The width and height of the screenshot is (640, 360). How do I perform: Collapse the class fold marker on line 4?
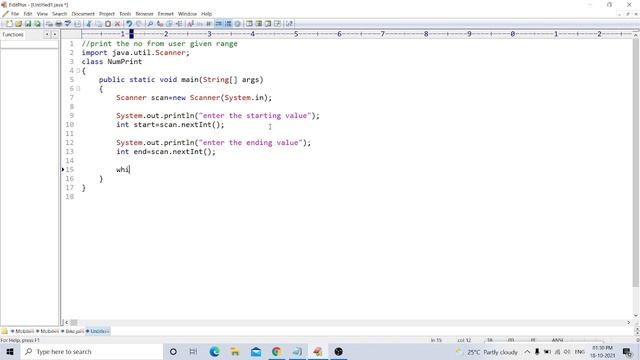[x=78, y=71]
